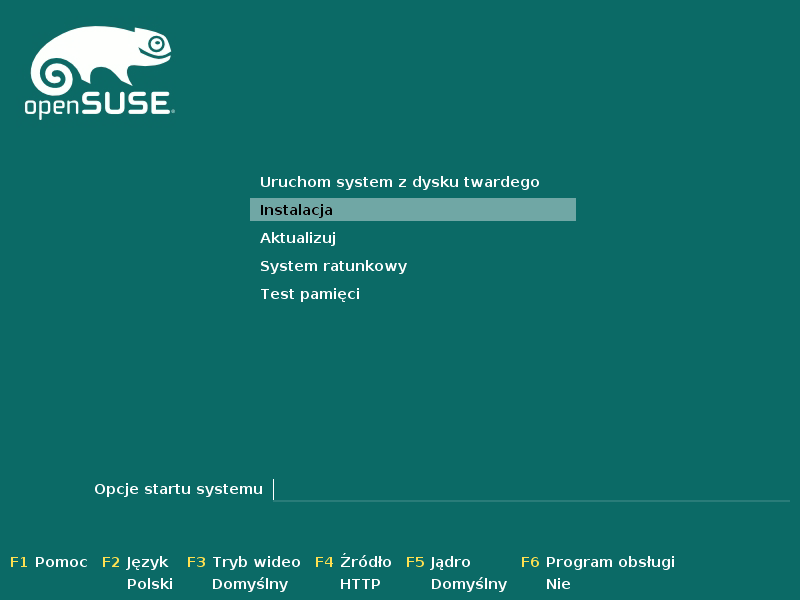Start Test pamięci from boot menu

(x=309, y=294)
